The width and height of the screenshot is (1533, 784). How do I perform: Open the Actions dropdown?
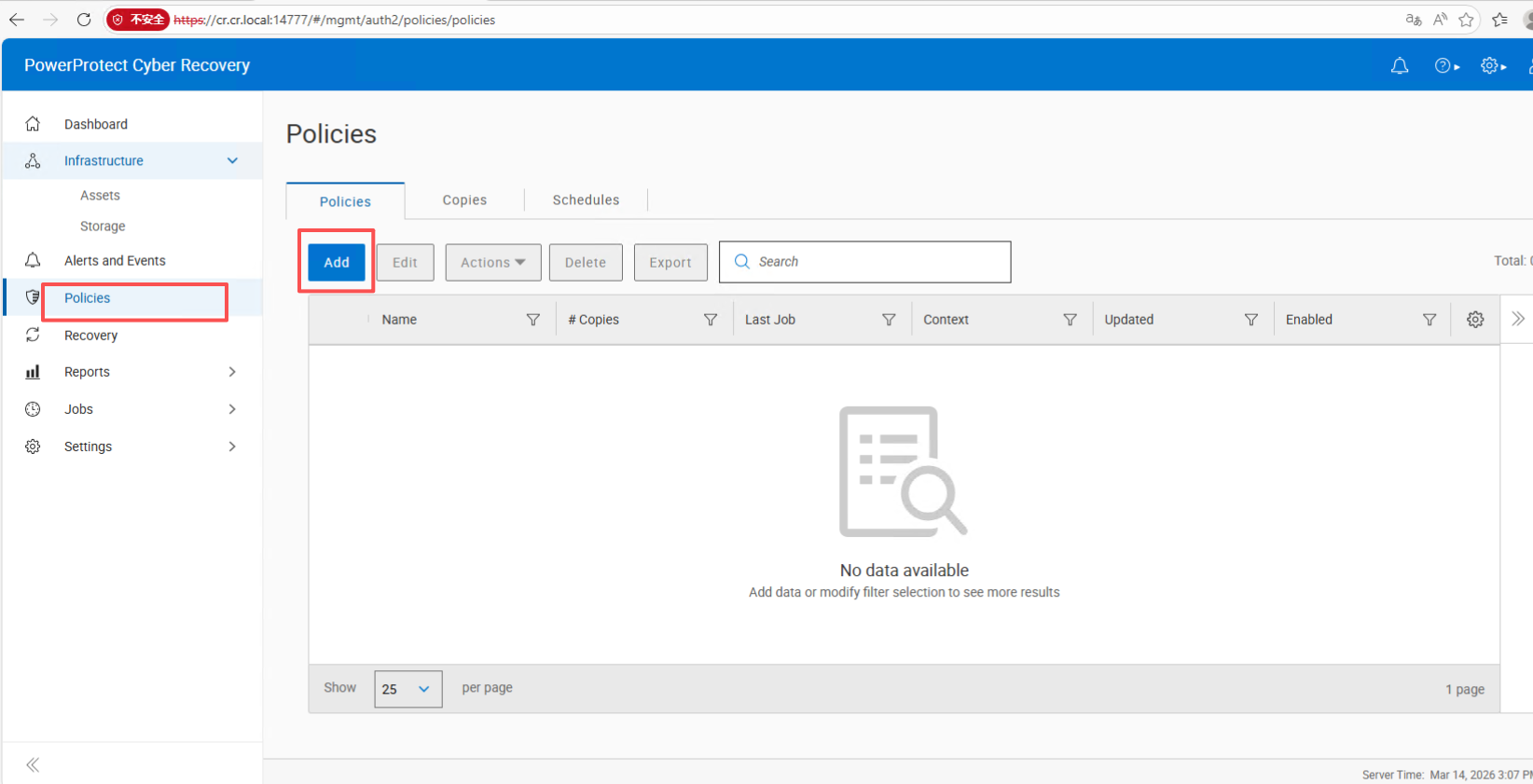[x=492, y=263]
